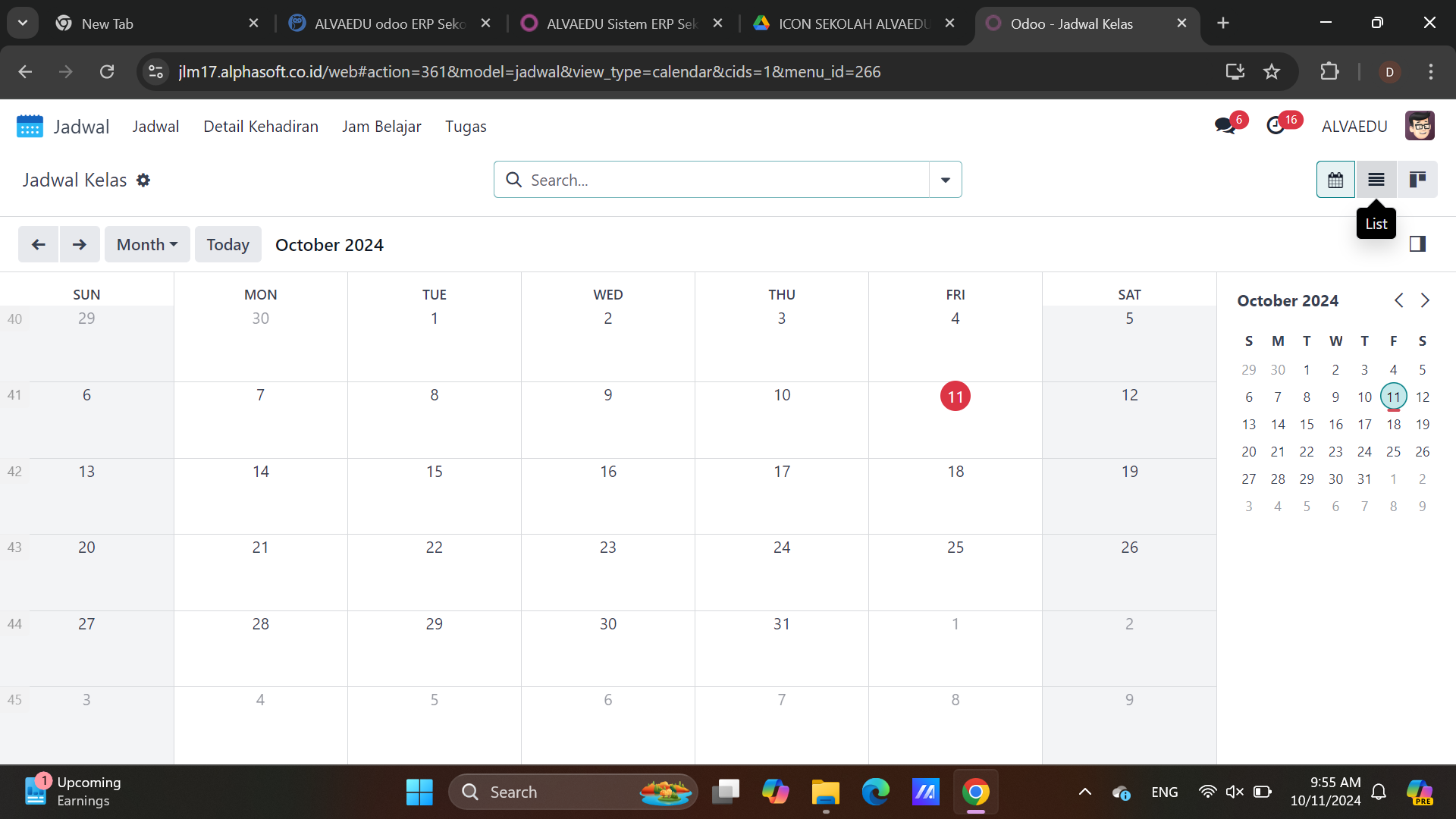This screenshot has width=1456, height=819.
Task: Go to next month using right arrow
Action: [x=80, y=244]
